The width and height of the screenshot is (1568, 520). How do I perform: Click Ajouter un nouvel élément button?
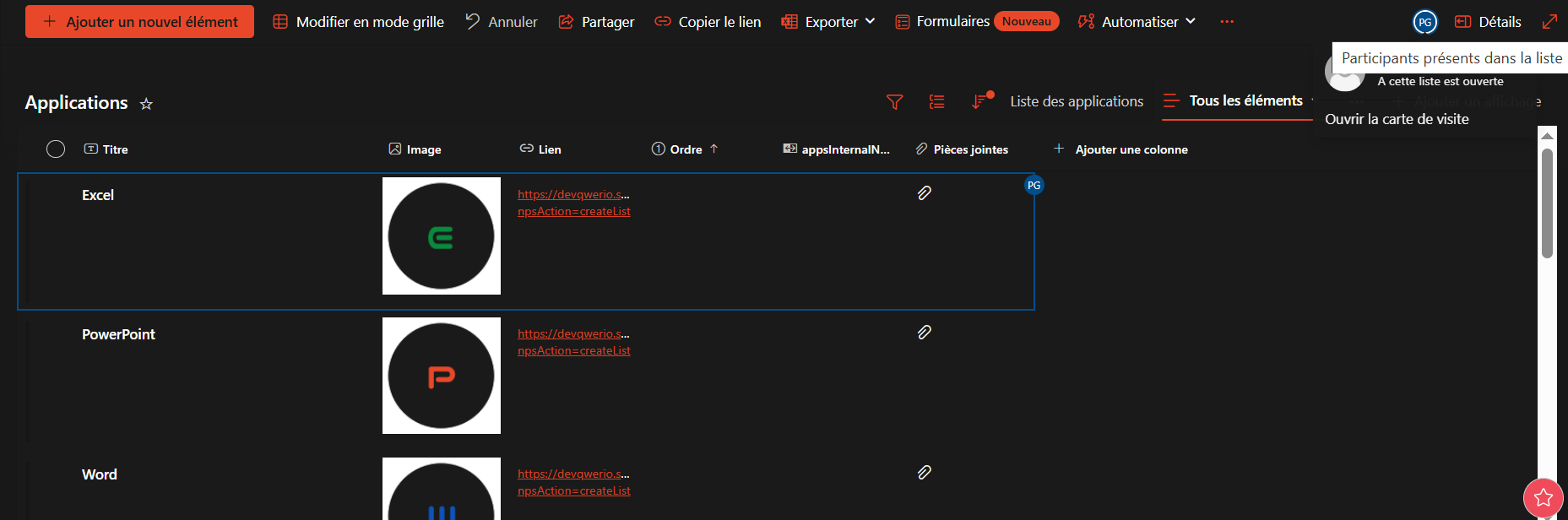pyautogui.click(x=139, y=22)
